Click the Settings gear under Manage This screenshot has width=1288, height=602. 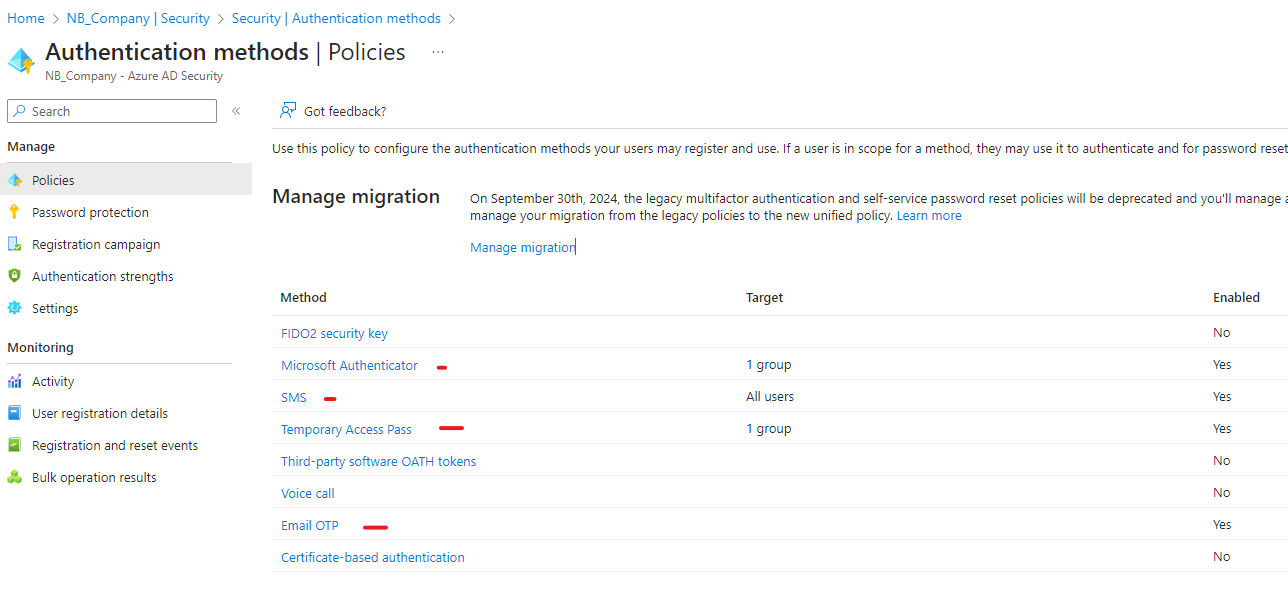14,307
